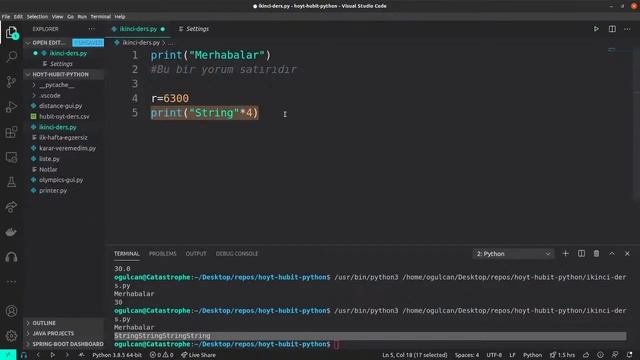Kill terminal with the trash icon

pyautogui.click(x=596, y=253)
